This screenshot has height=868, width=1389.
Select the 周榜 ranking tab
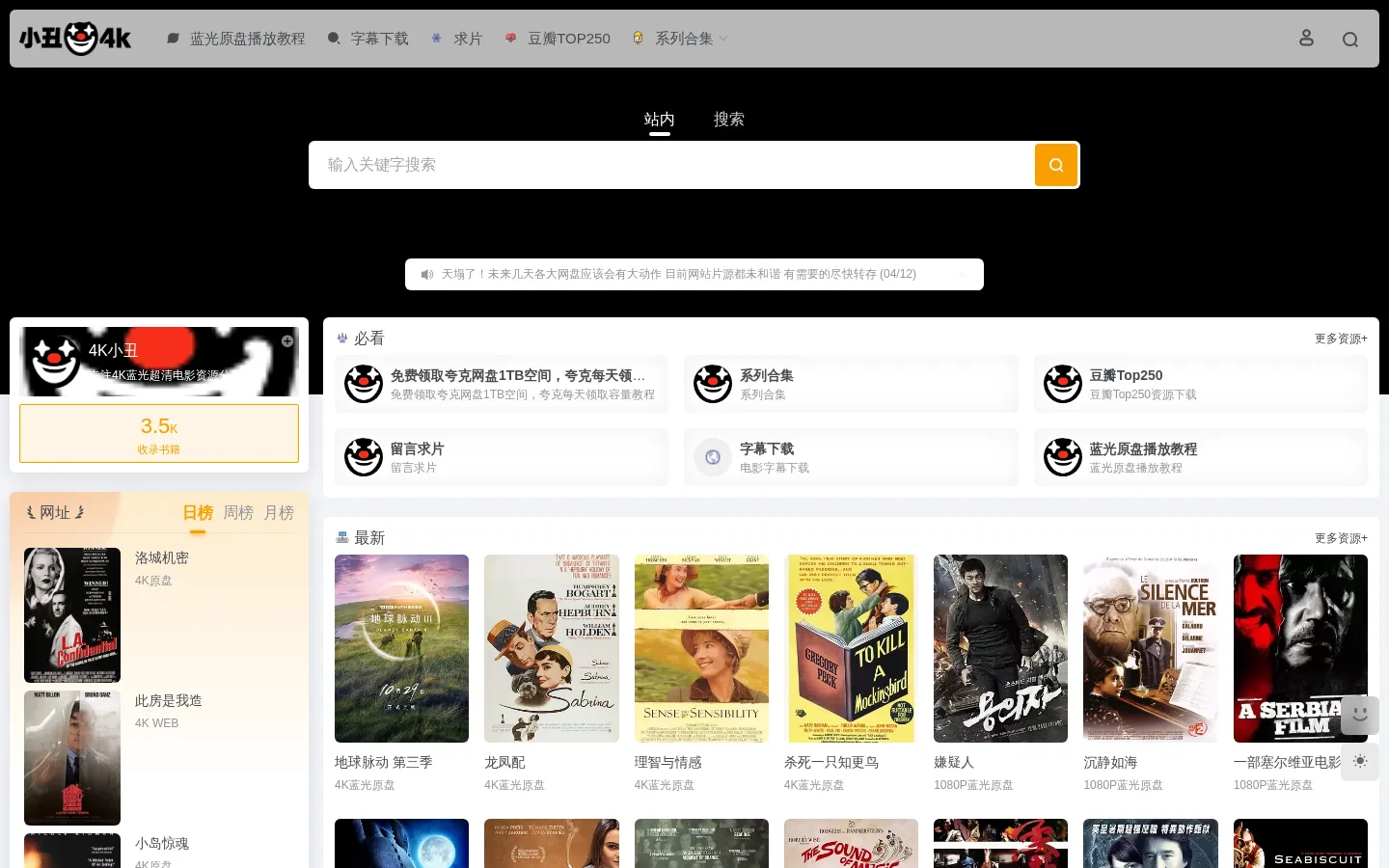click(x=238, y=513)
